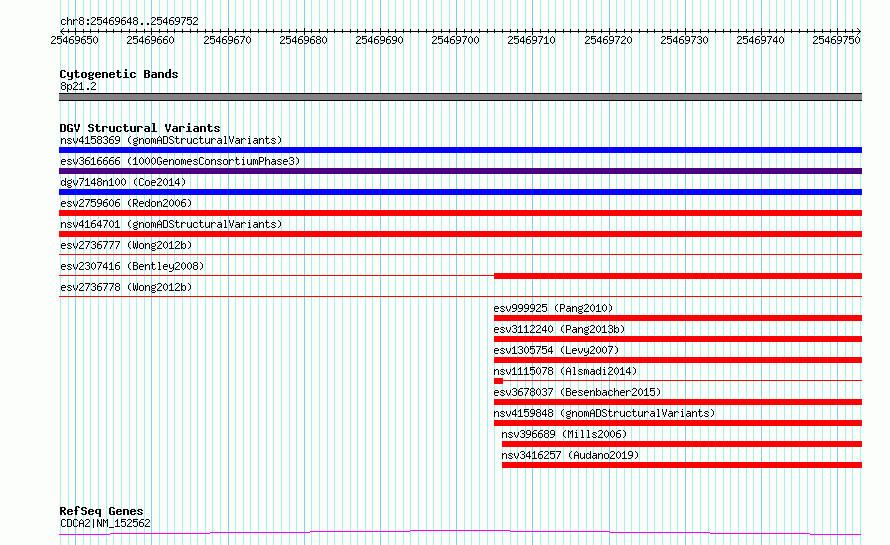Select the thick red segment of esv2307416

tap(678, 276)
